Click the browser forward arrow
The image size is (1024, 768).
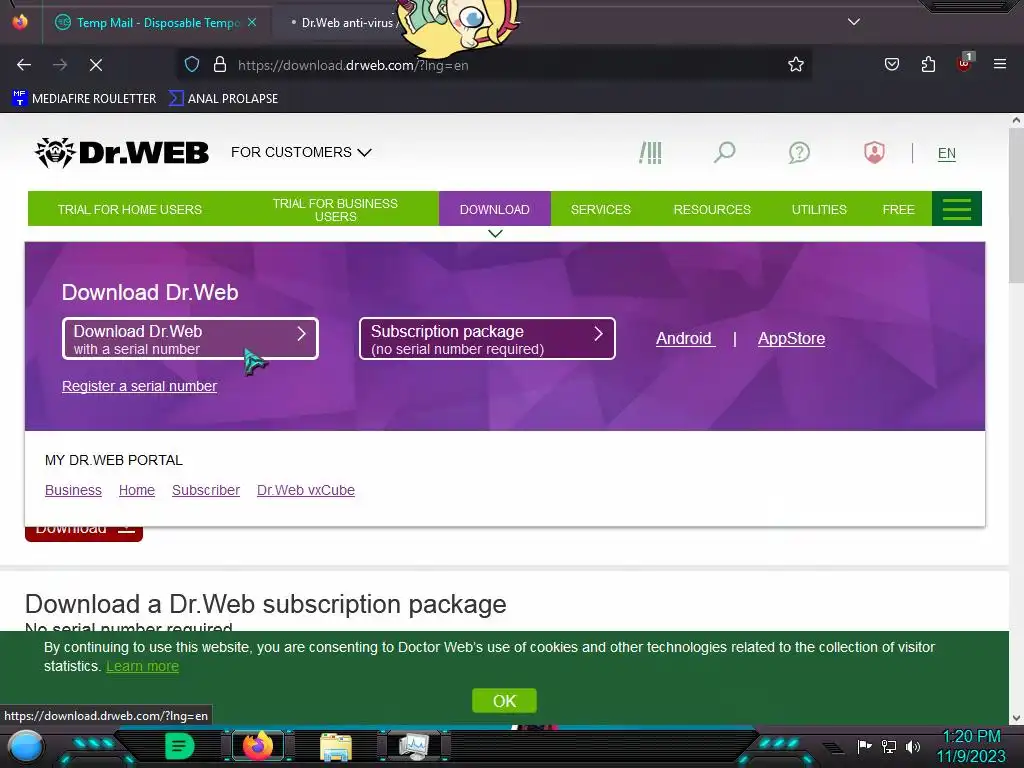[x=59, y=65]
